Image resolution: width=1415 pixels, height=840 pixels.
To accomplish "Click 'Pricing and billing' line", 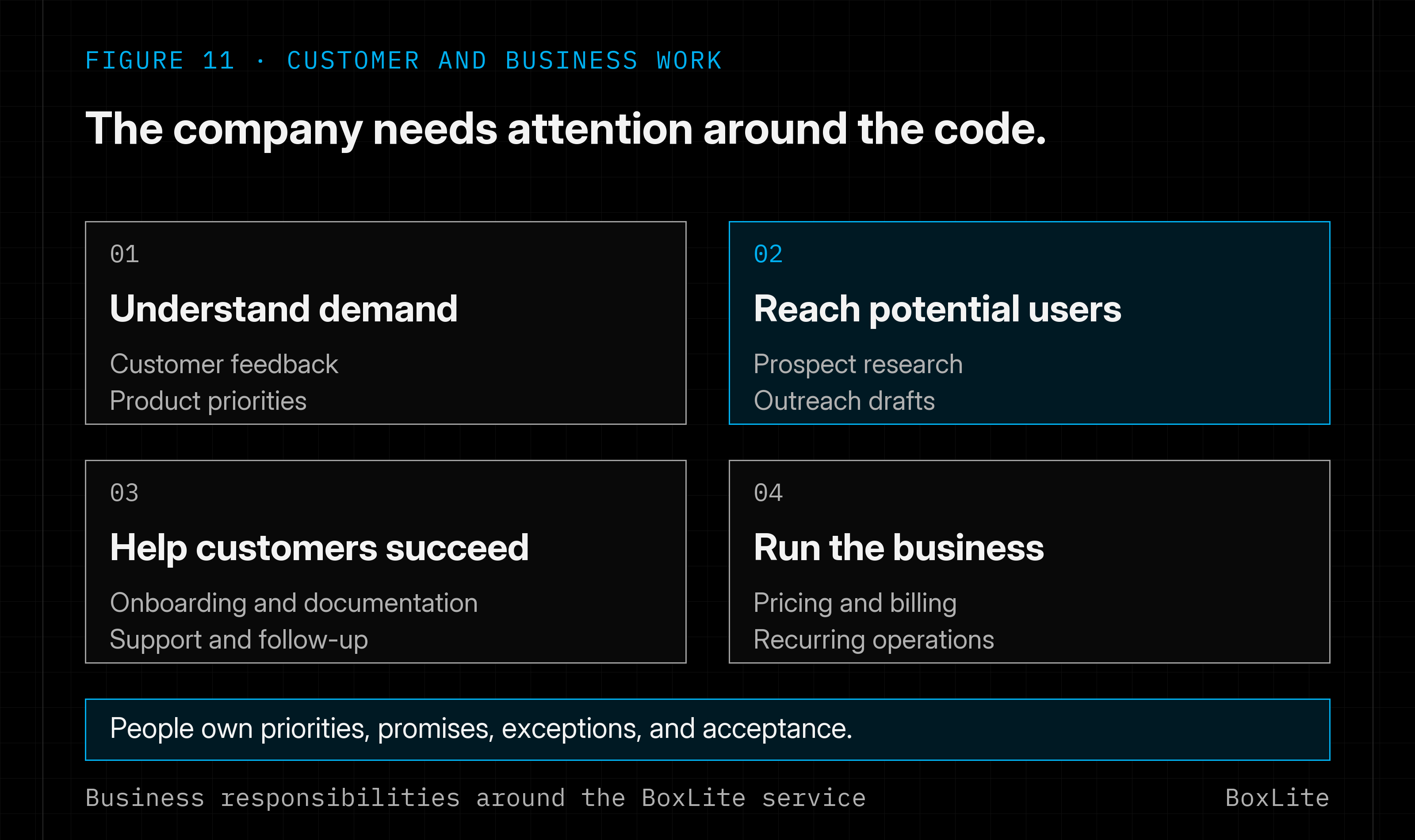I will click(x=855, y=603).
